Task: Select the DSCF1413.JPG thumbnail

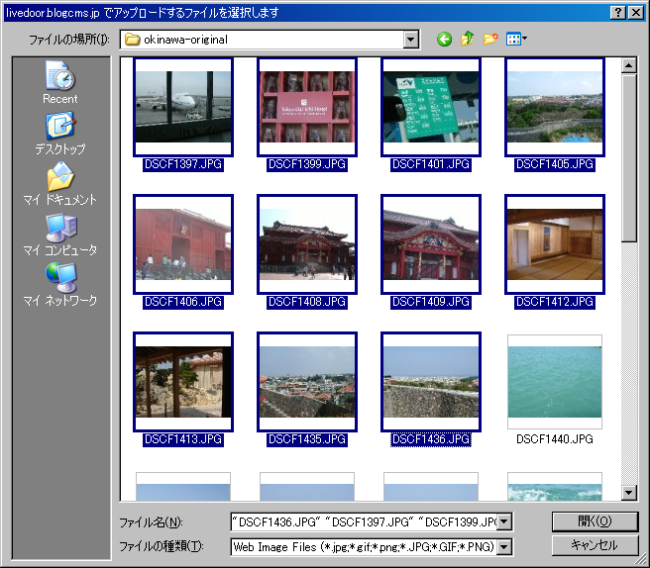Action: (x=183, y=382)
